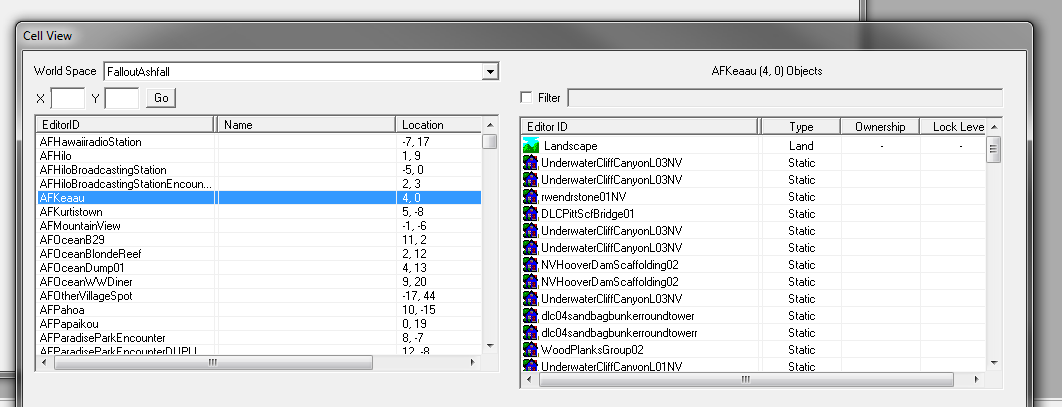1062x407 pixels.
Task: Select the AFHawaiiradioStation cell row
Action: click(259, 142)
